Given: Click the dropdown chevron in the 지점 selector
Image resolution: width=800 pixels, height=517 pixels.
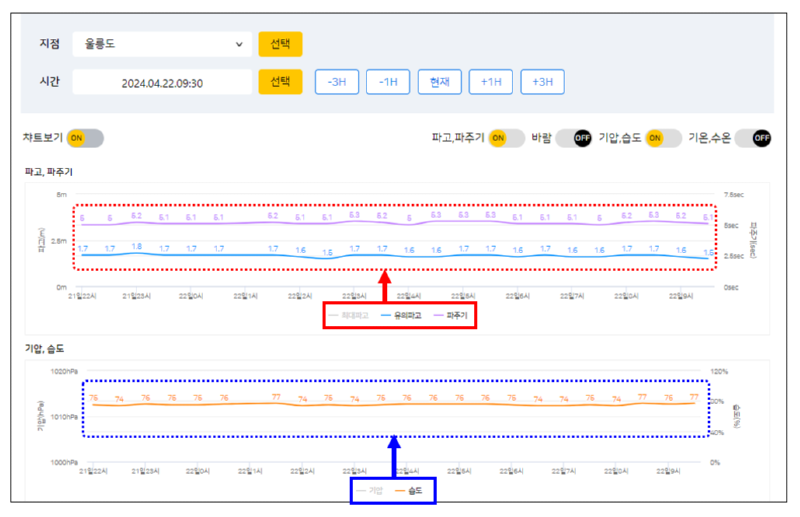Looking at the screenshot, I should (239, 44).
